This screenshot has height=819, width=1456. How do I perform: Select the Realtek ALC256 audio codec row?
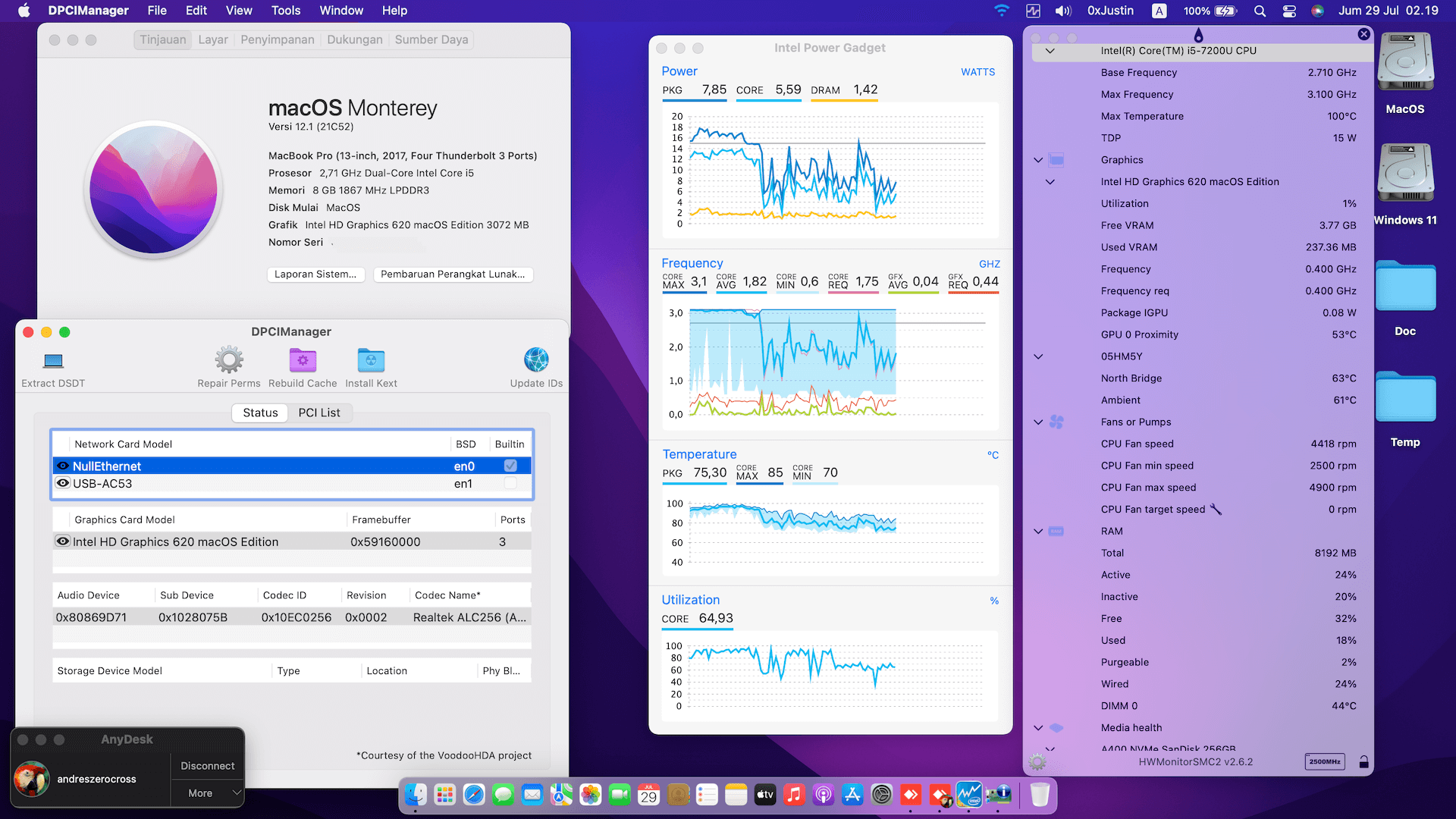coord(292,617)
